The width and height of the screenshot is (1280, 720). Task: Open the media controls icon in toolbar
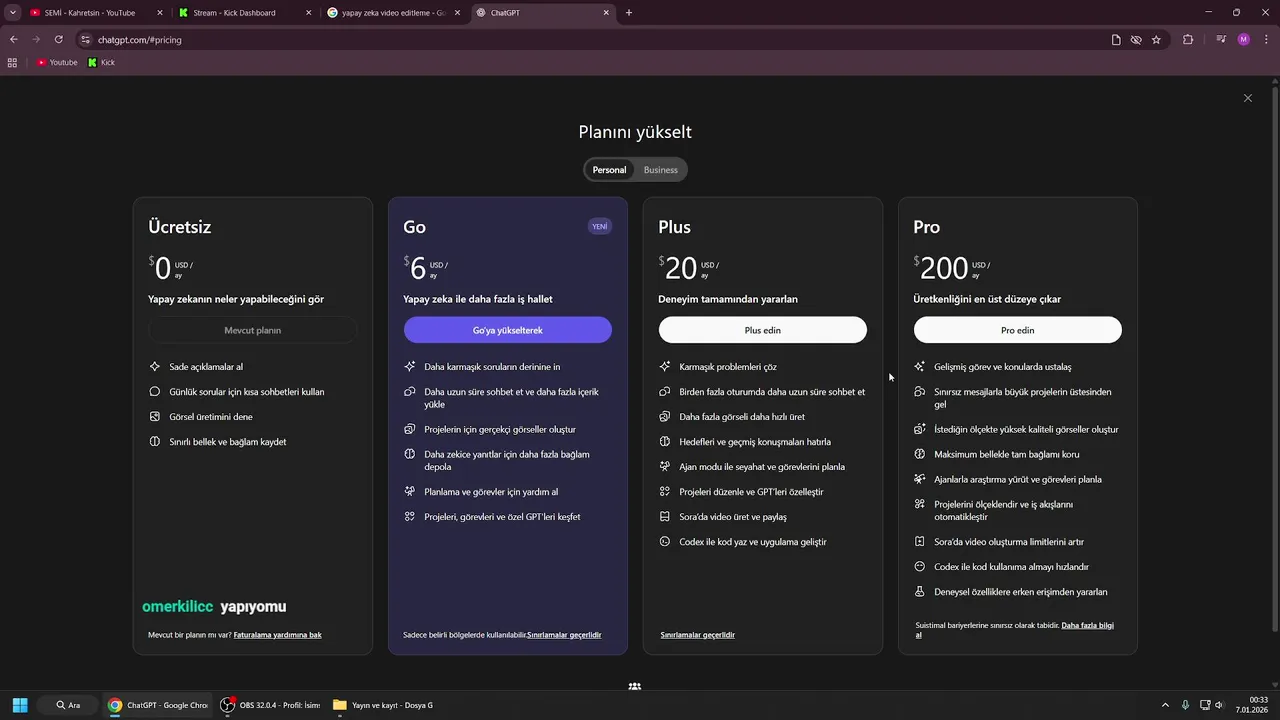(1221, 40)
